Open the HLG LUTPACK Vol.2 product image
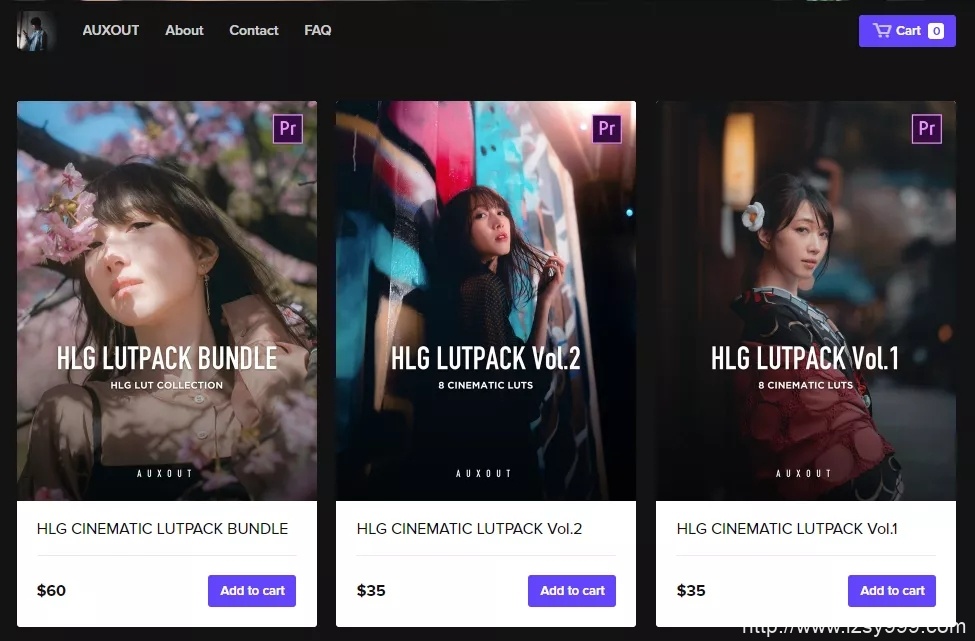Image resolution: width=975 pixels, height=641 pixels. [486, 301]
